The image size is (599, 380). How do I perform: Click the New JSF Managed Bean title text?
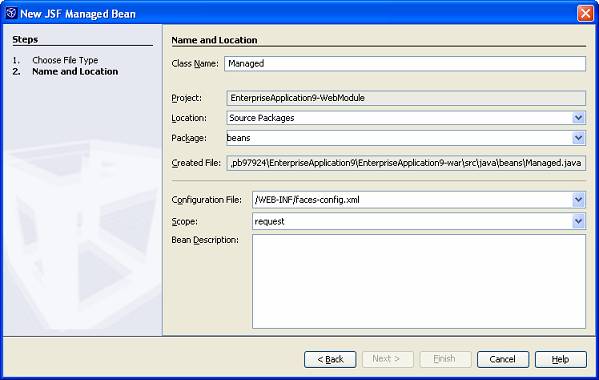click(x=78, y=14)
